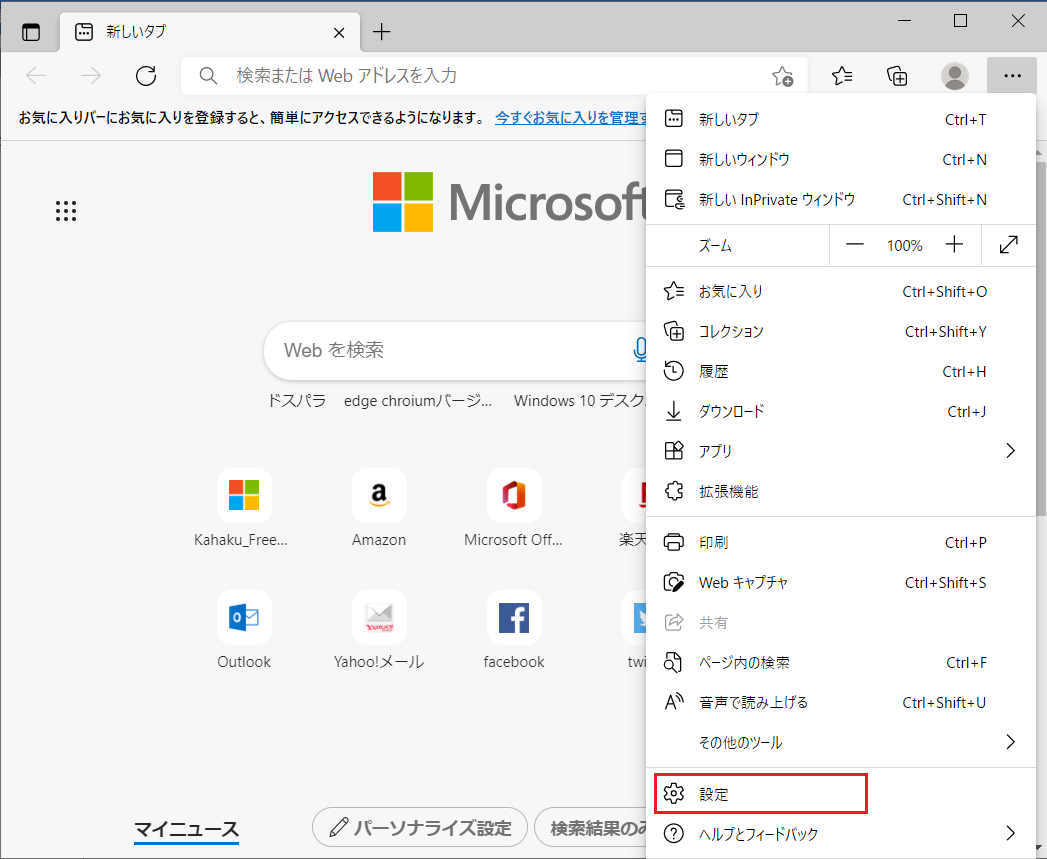Enter full screen with zoom arrow icon
Image resolution: width=1047 pixels, height=859 pixels.
pos(1008,245)
